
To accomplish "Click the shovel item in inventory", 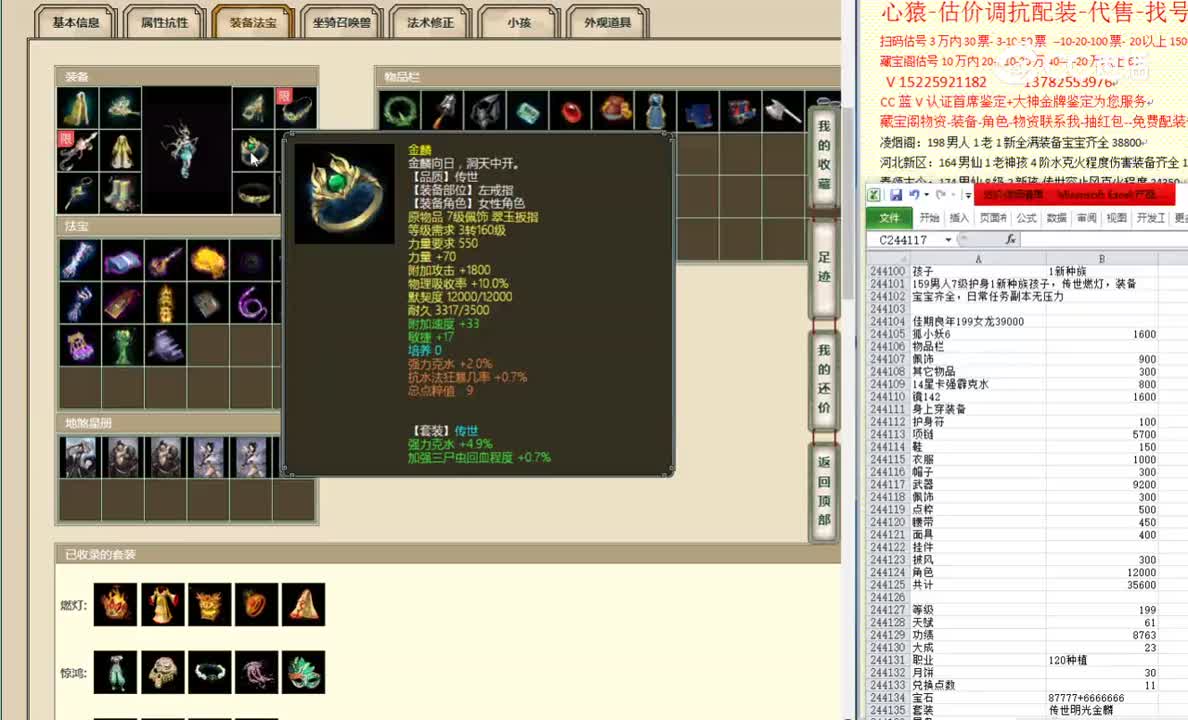I will (x=442, y=112).
